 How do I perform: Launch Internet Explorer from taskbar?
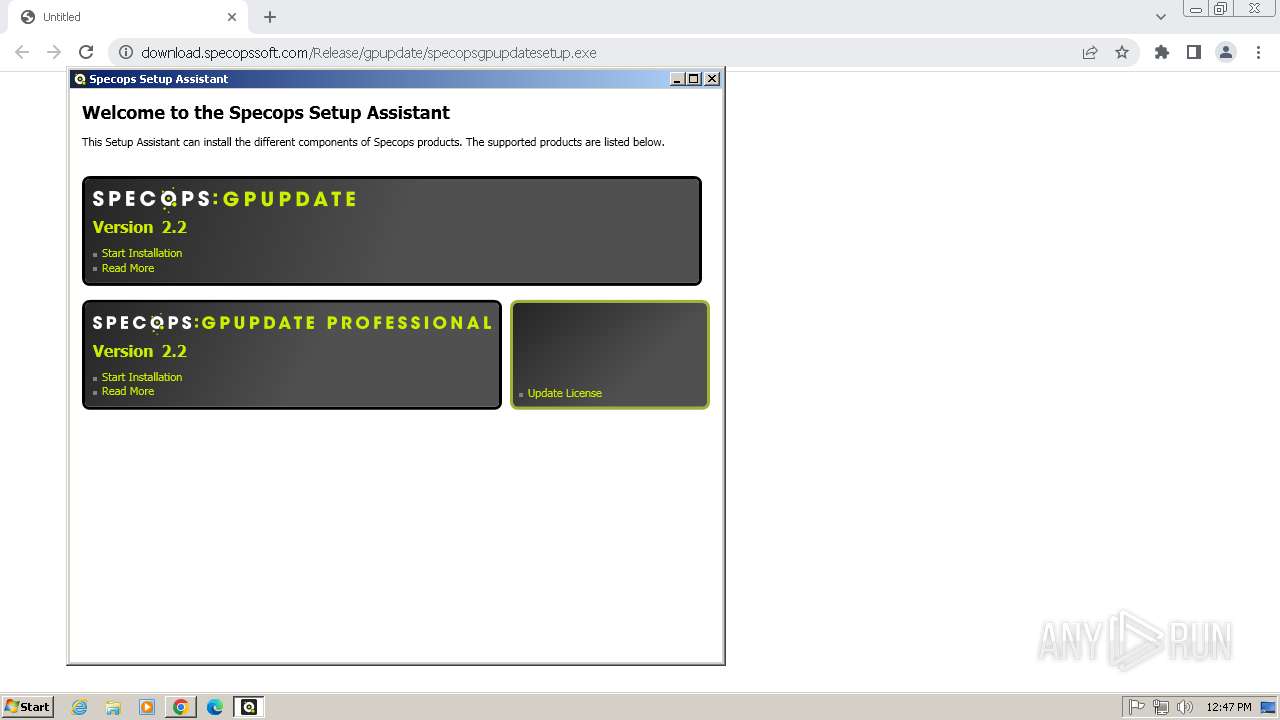(80, 707)
